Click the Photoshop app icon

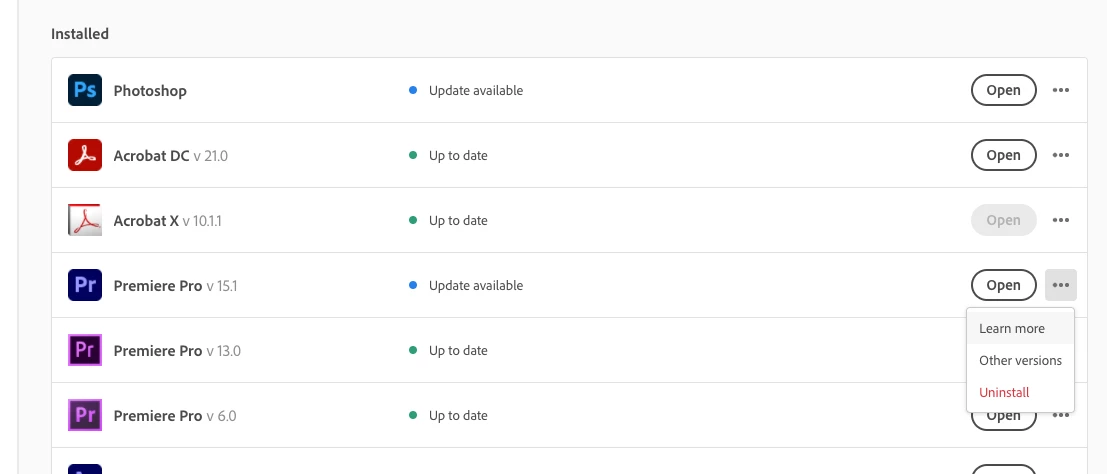click(85, 90)
